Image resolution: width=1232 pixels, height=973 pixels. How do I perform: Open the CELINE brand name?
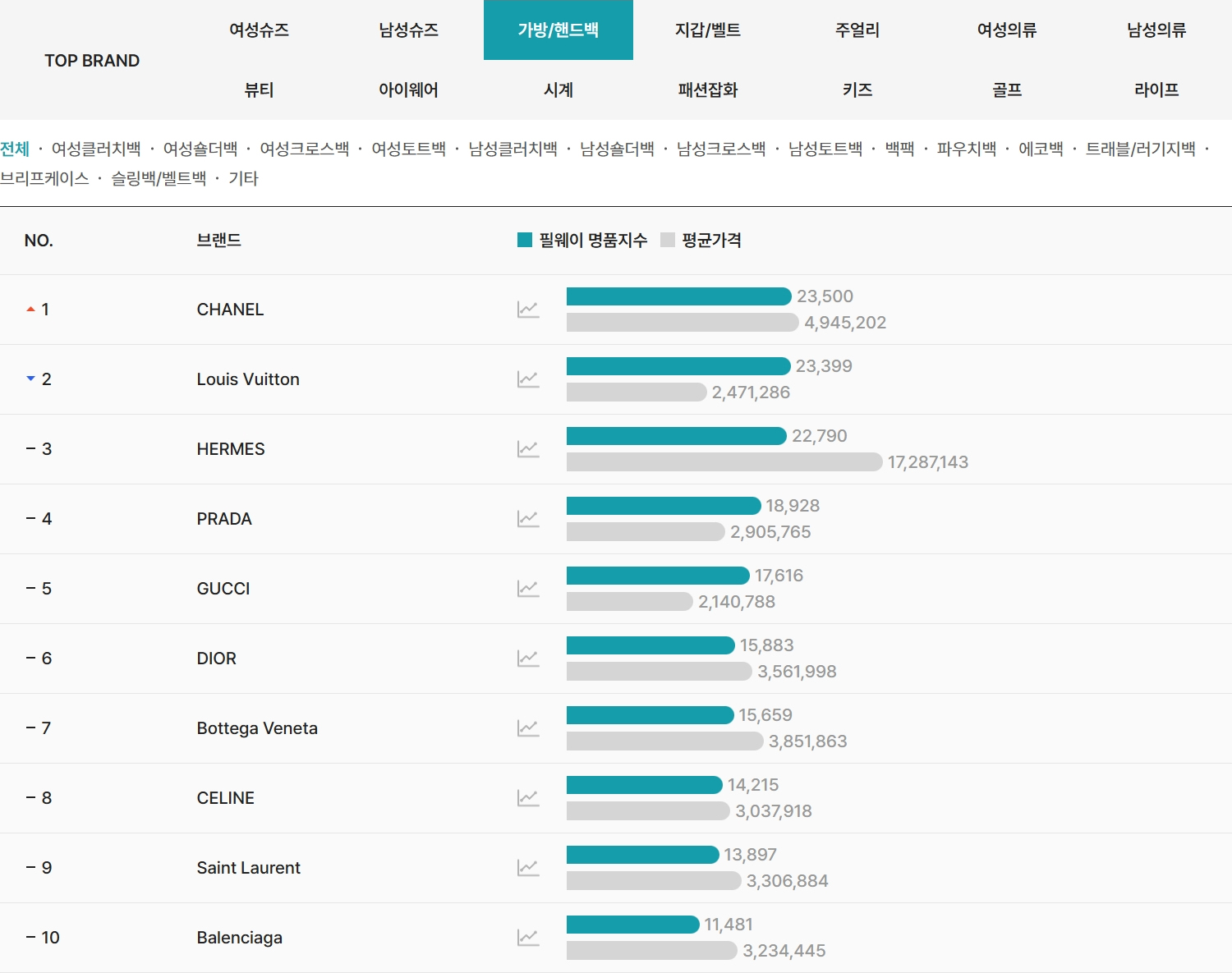click(x=226, y=798)
